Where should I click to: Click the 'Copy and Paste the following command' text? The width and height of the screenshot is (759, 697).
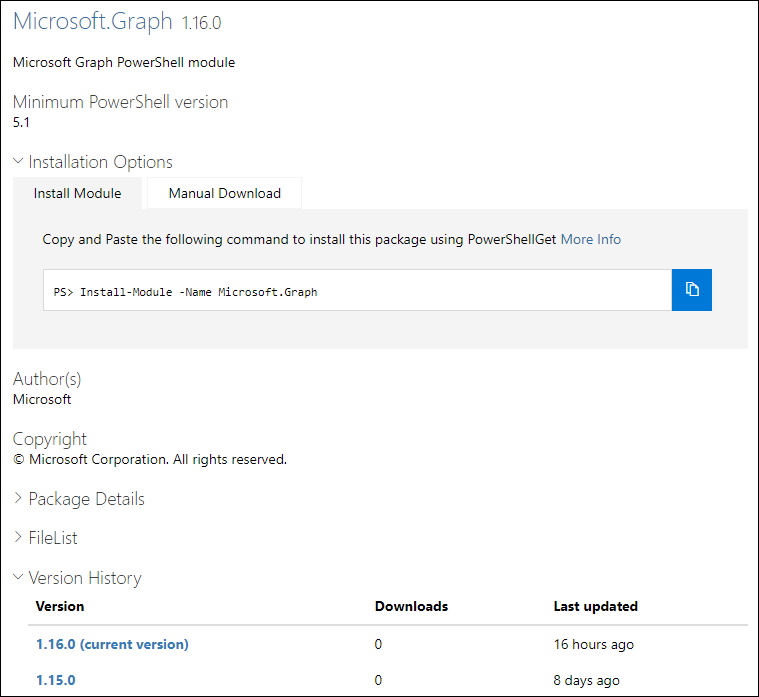(x=299, y=239)
